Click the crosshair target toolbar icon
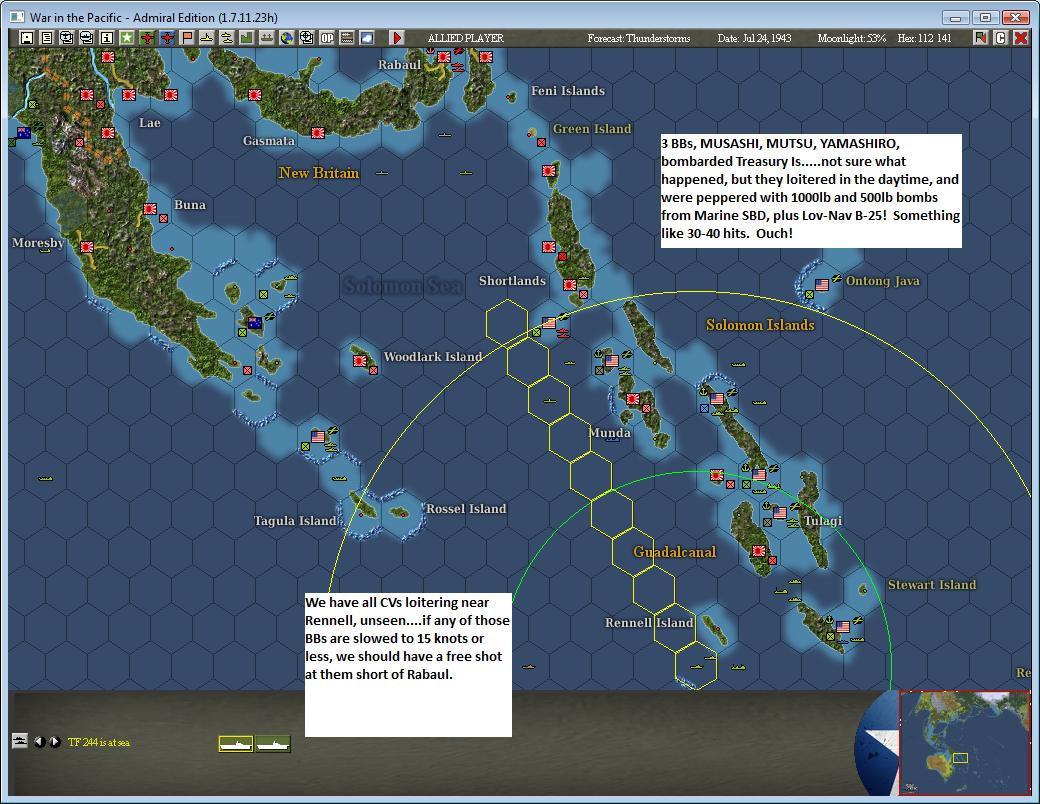 306,38
